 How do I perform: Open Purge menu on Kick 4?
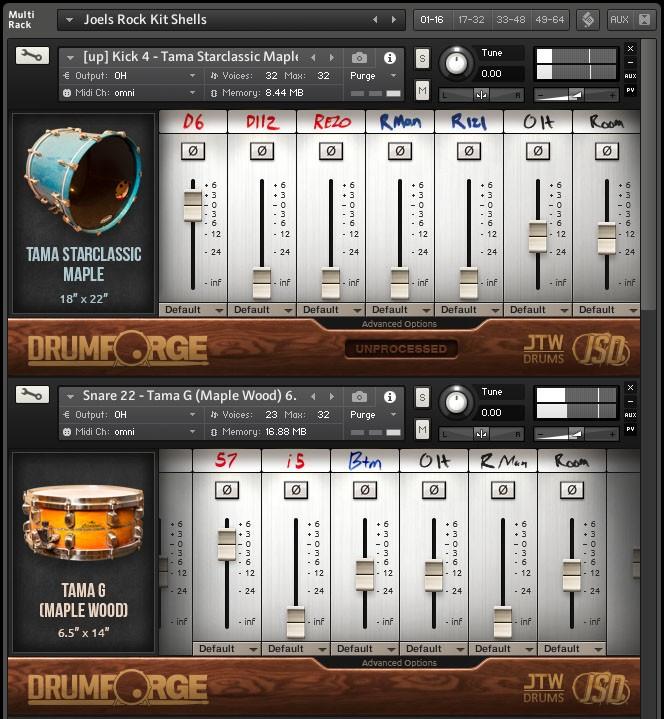[372, 76]
